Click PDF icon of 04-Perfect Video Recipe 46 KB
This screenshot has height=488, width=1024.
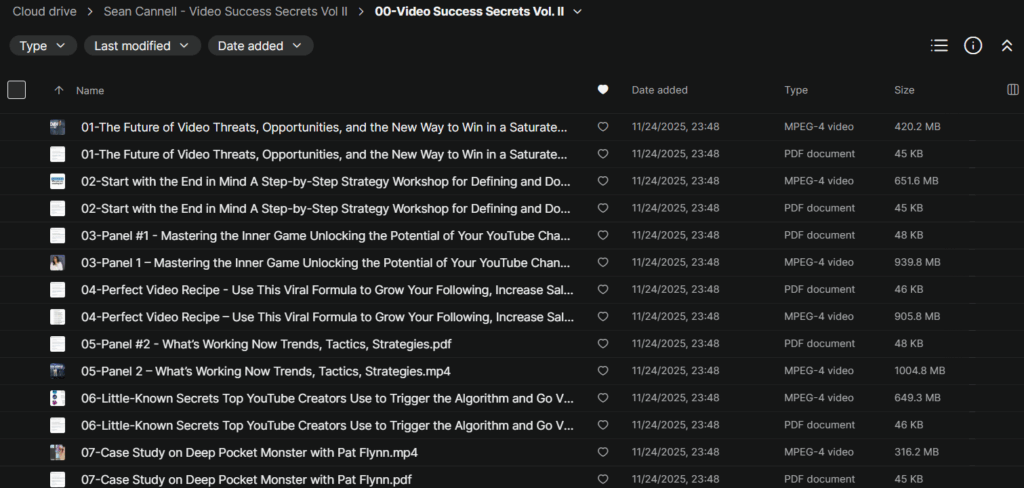(x=57, y=290)
